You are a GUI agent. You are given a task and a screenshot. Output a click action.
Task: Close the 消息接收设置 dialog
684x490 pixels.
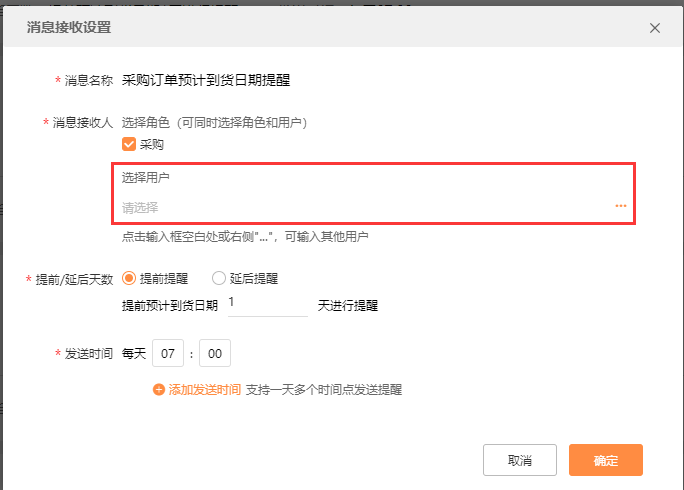click(654, 28)
